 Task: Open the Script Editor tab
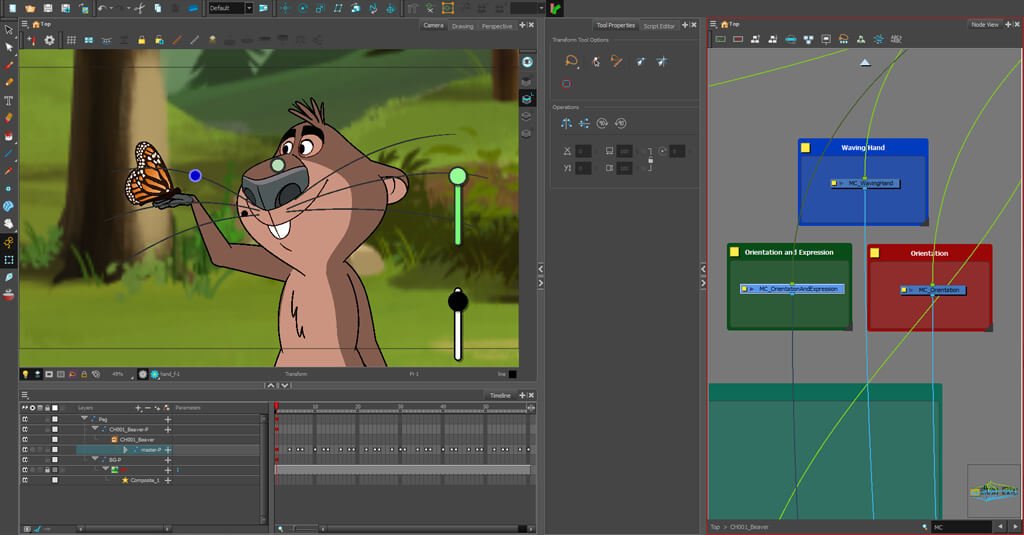point(659,26)
